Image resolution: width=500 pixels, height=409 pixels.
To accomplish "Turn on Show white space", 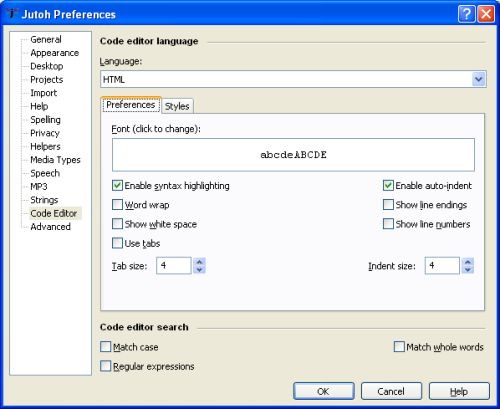I will pyautogui.click(x=117, y=224).
